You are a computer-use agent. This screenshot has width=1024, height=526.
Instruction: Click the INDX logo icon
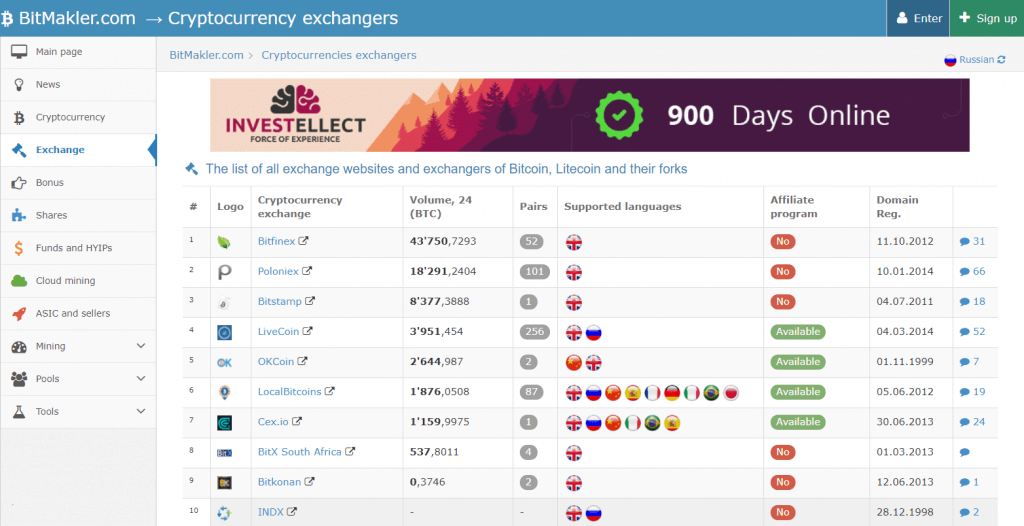tap(224, 513)
